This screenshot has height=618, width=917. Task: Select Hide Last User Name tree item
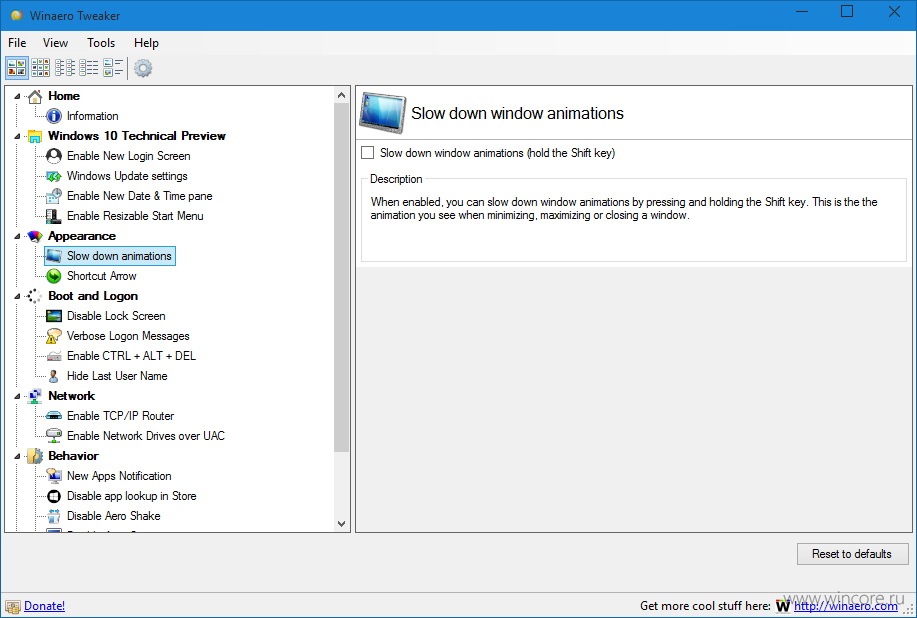coord(117,376)
